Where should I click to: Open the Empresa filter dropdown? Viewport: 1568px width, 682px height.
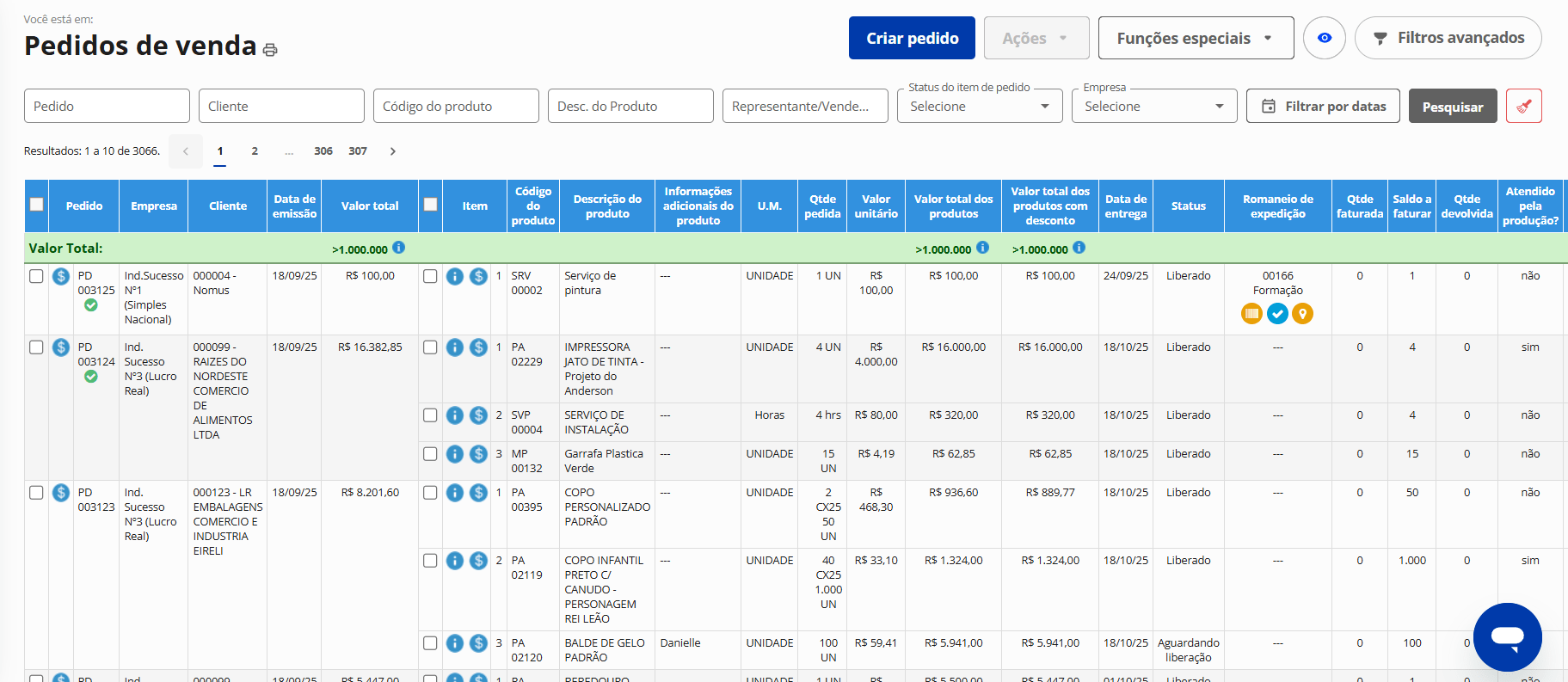point(1153,107)
